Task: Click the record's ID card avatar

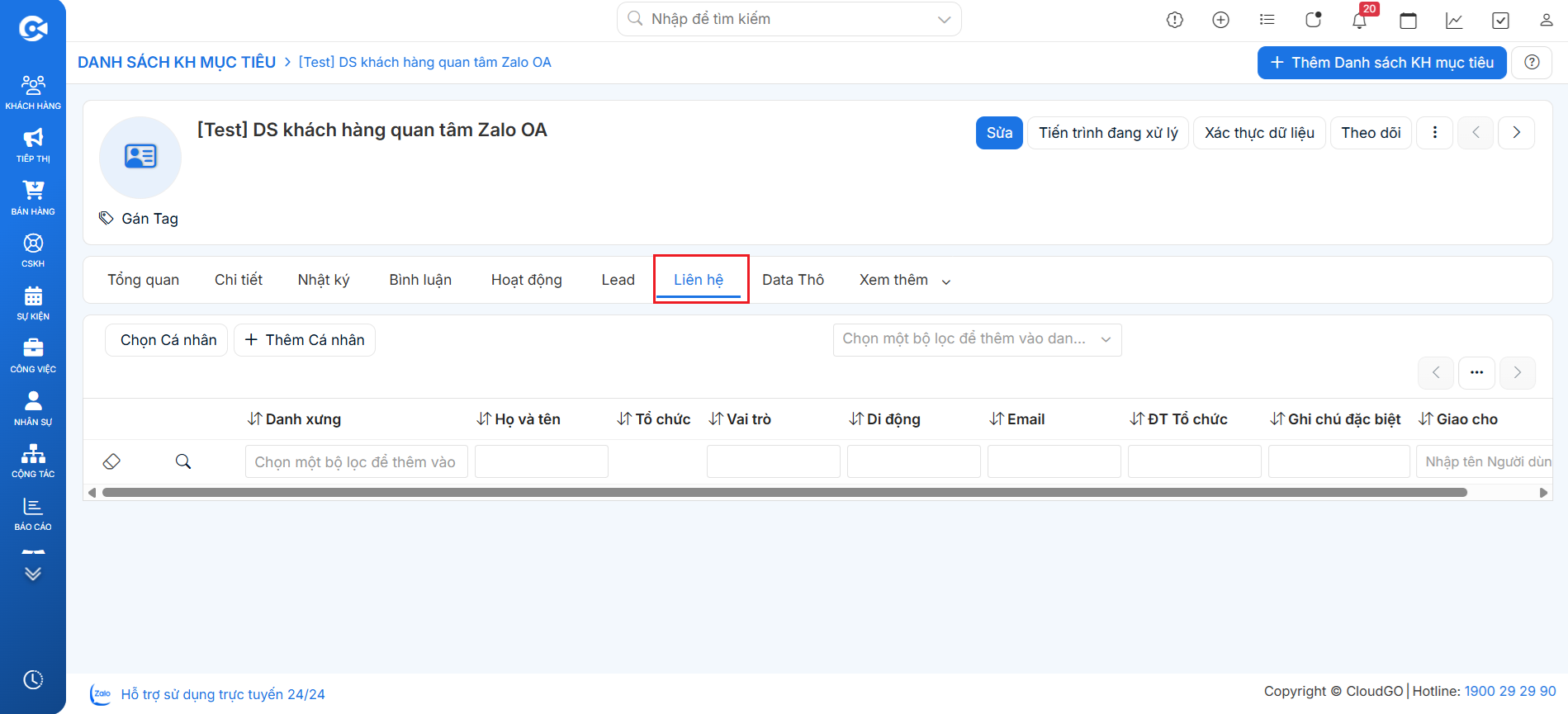Action: click(140, 157)
